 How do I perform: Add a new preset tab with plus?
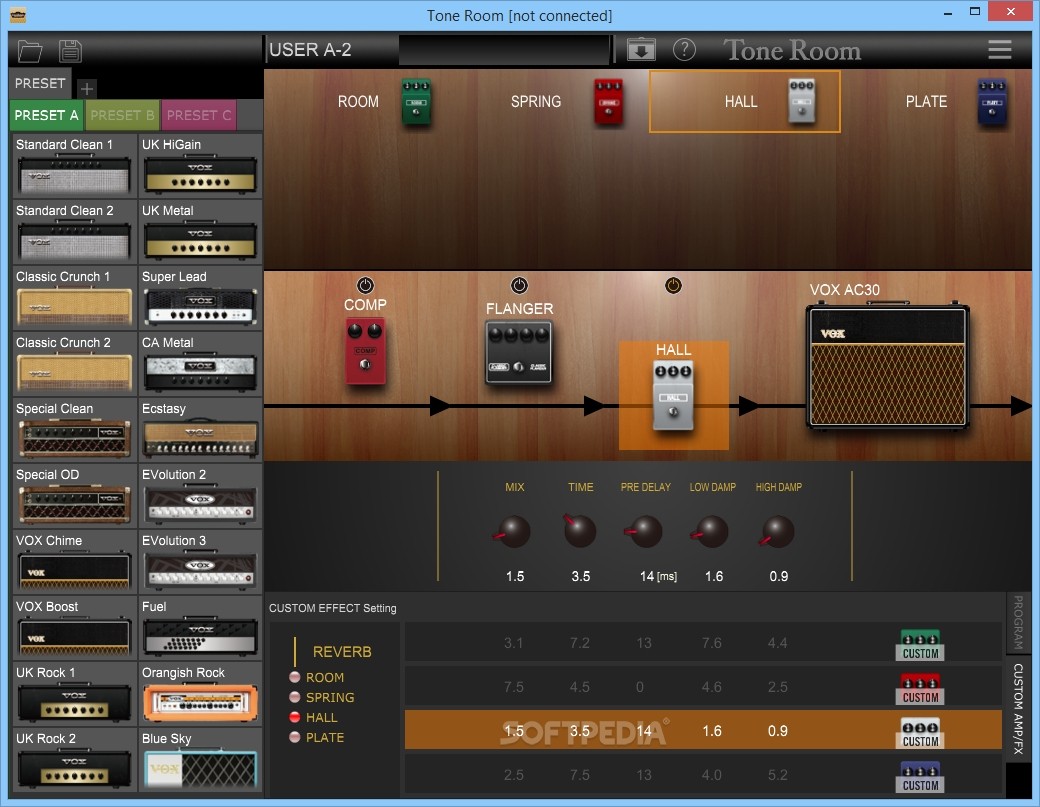click(87, 88)
